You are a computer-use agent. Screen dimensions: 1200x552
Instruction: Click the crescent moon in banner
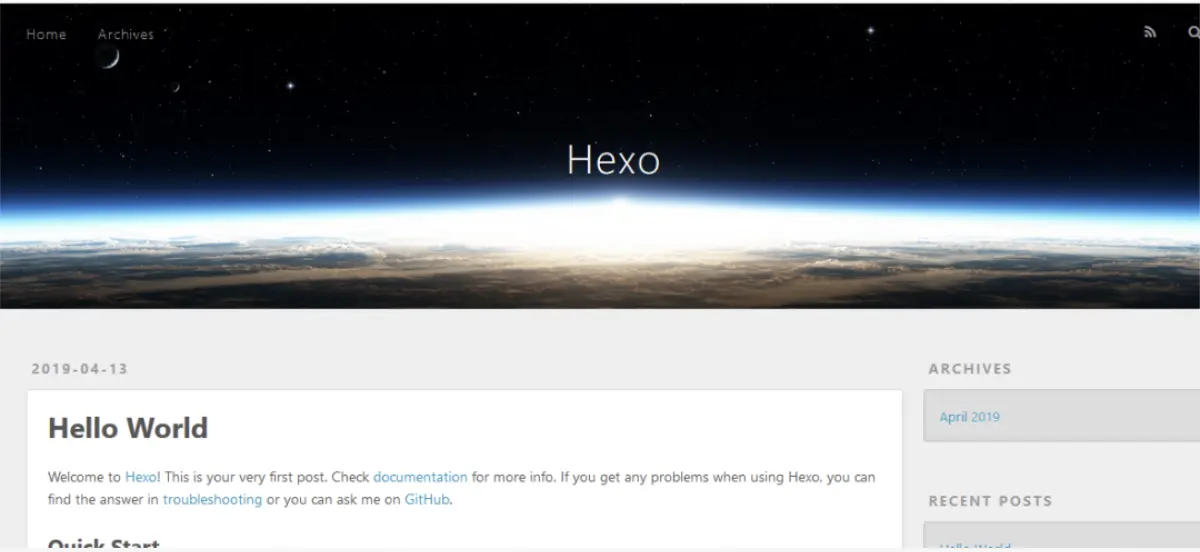[x=109, y=57]
